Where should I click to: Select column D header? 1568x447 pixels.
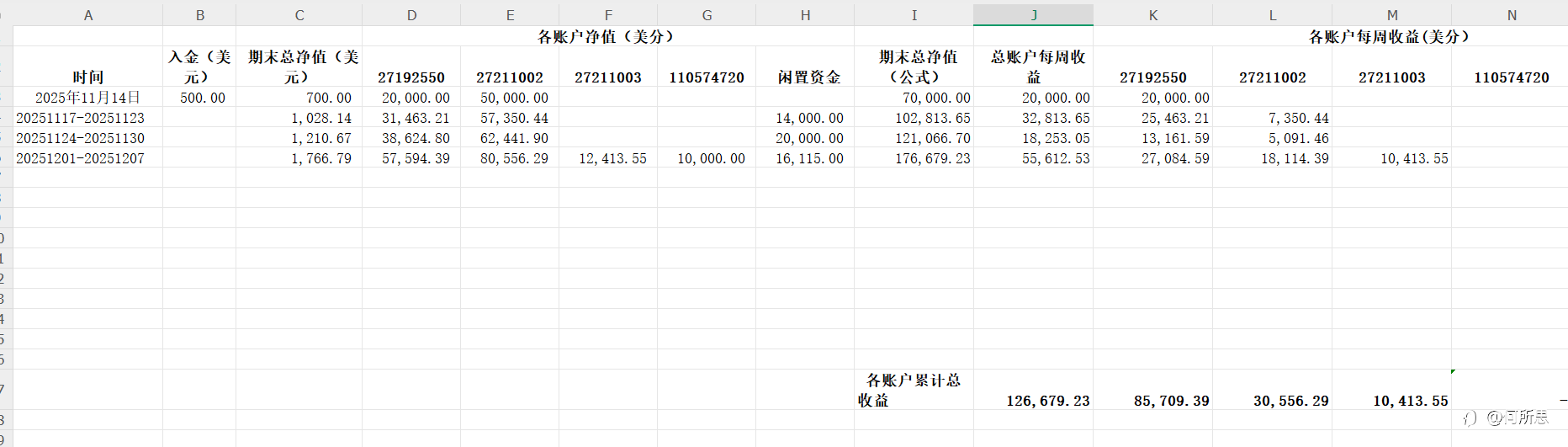click(411, 15)
